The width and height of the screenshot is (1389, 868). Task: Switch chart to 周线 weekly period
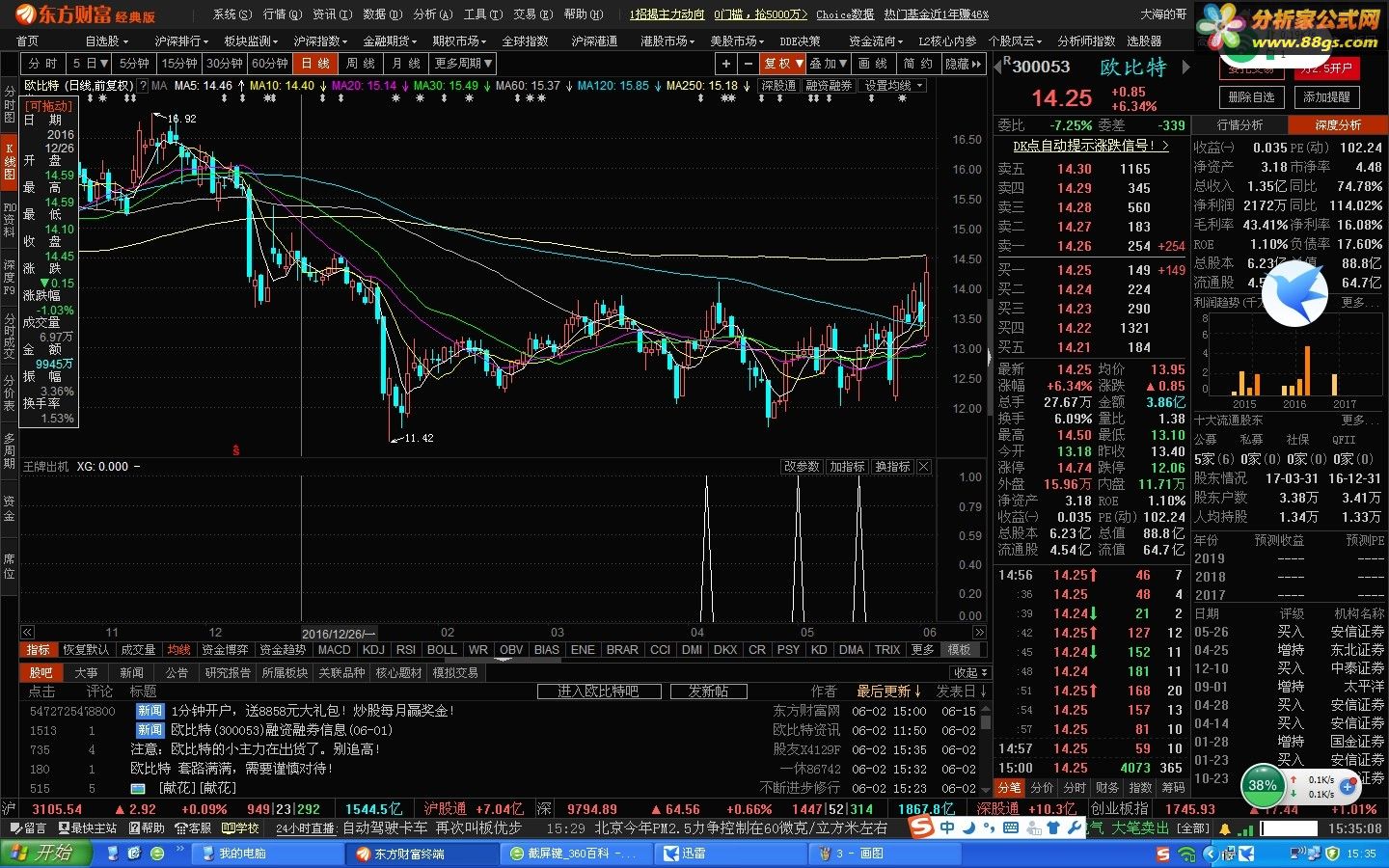[361, 64]
